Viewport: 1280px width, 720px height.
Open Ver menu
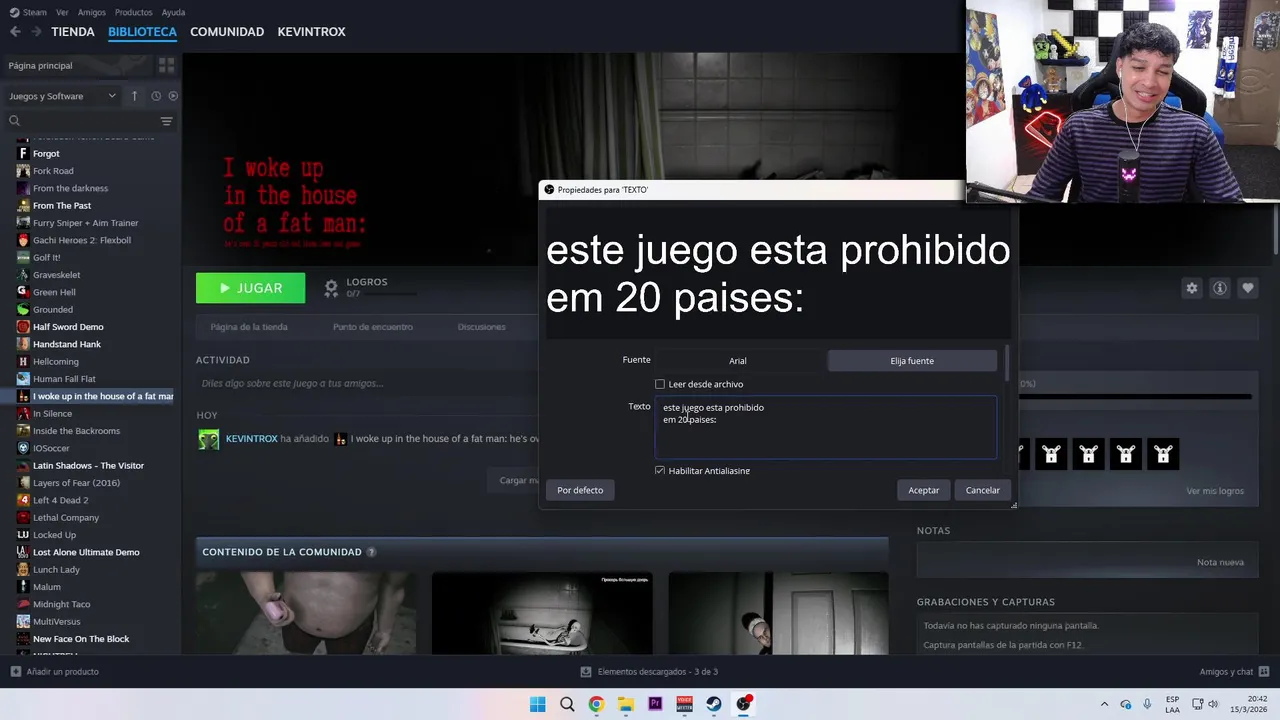(x=62, y=12)
